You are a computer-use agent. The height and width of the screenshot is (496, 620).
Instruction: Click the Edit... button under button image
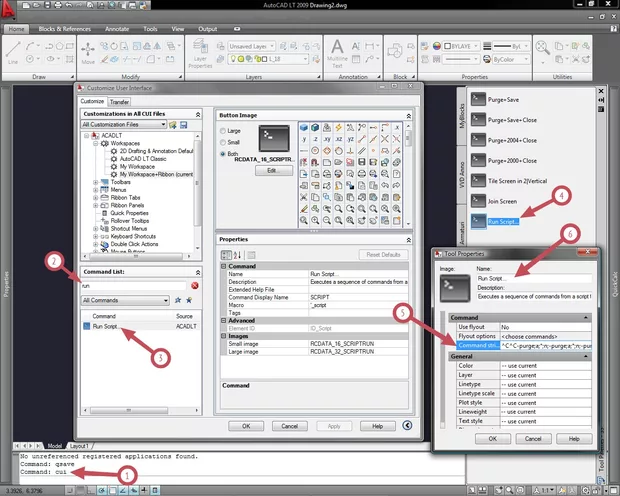(273, 171)
